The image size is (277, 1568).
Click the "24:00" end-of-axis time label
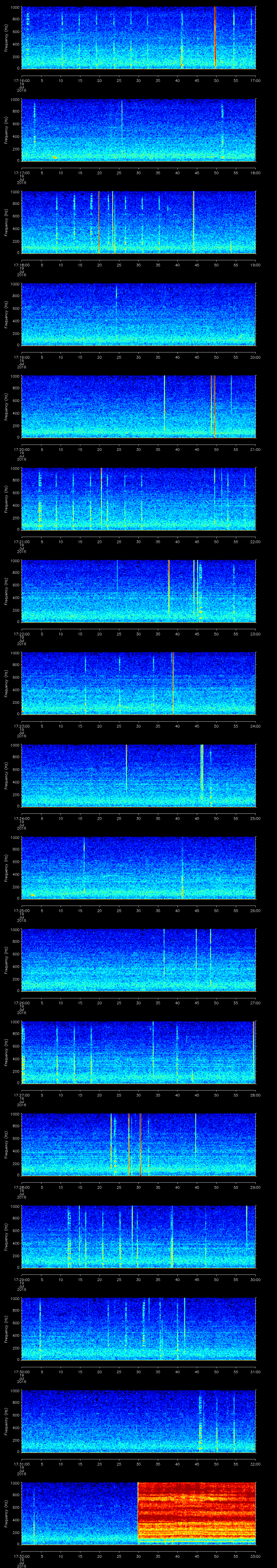255,726
